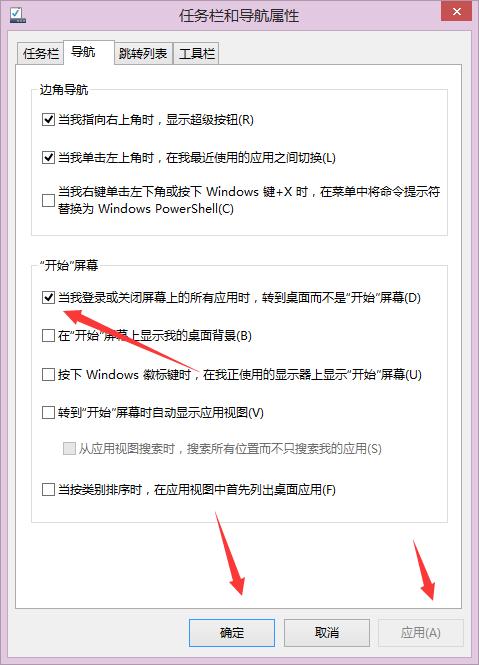Click the 边角导航 group label
The width and height of the screenshot is (479, 665).
pyautogui.click(x=64, y=90)
